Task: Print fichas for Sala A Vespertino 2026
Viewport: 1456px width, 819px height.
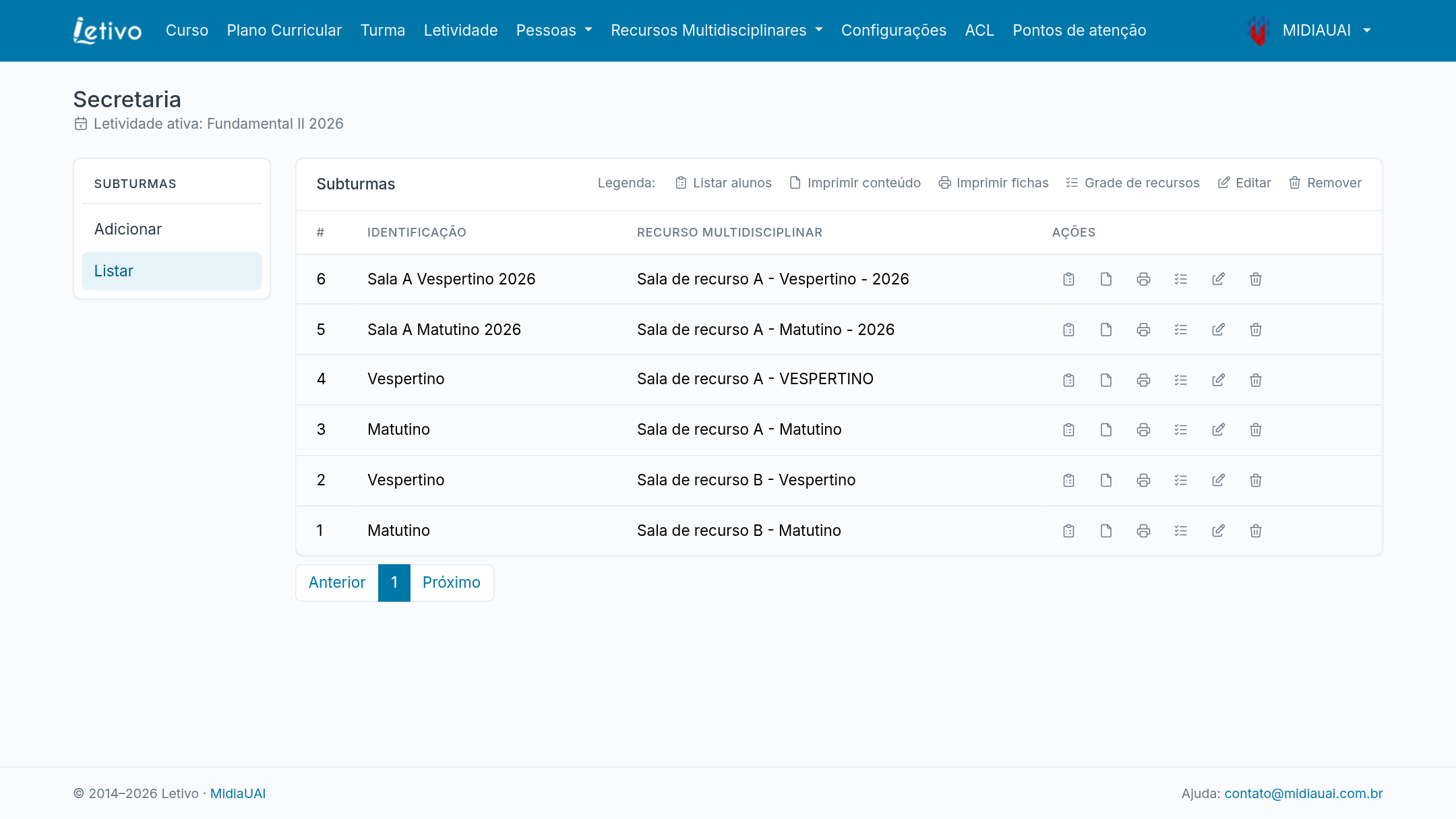Action: (1143, 279)
